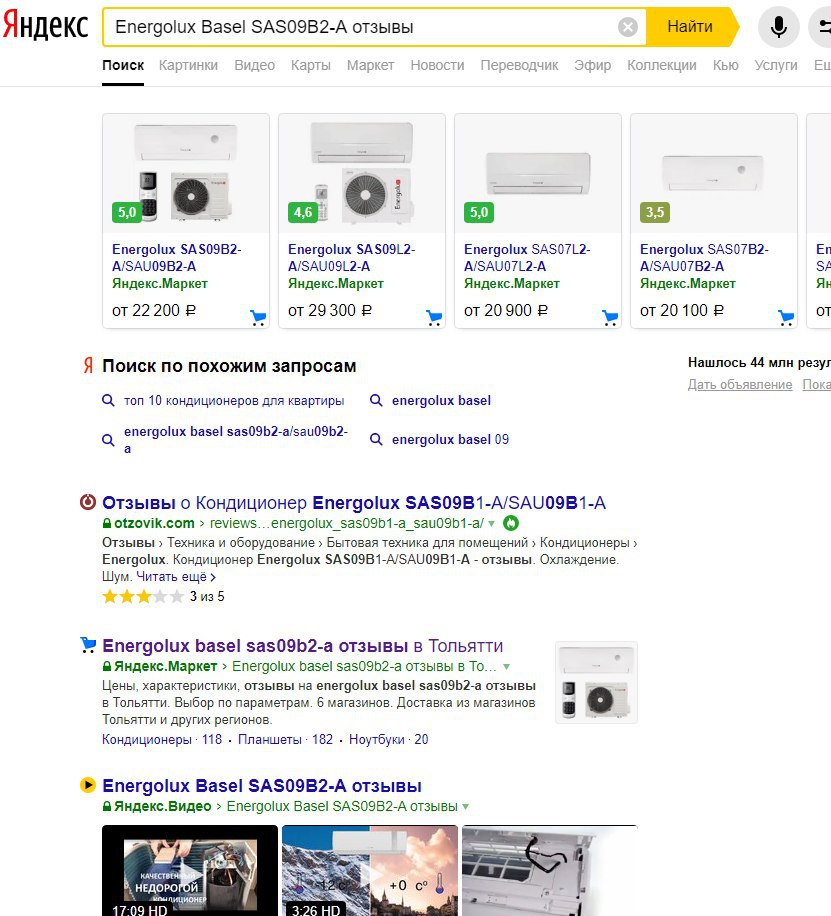Image resolution: width=831 pixels, height=916 pixels.
Task: Click the magnifier icon beside 'топ 10 кондиционеров'
Action: coord(108,401)
